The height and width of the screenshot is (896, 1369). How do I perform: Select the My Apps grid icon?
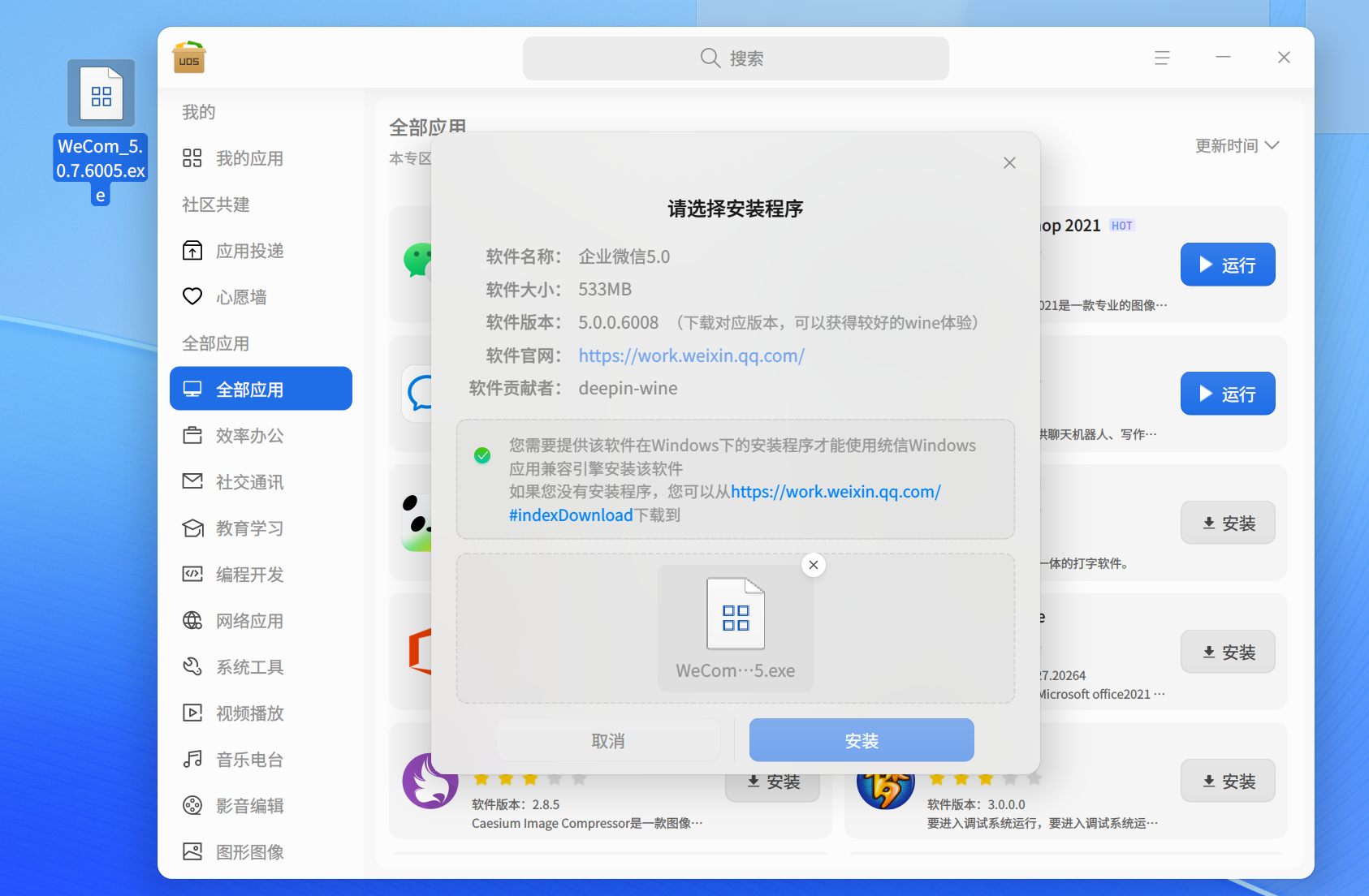(192, 158)
